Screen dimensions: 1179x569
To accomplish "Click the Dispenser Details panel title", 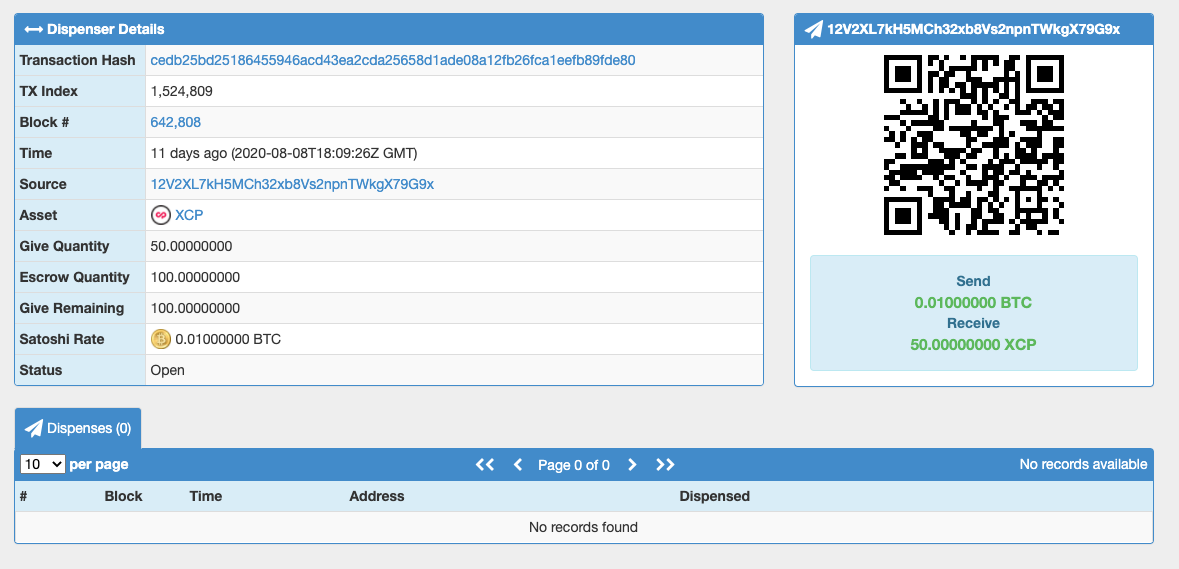I will click(105, 29).
